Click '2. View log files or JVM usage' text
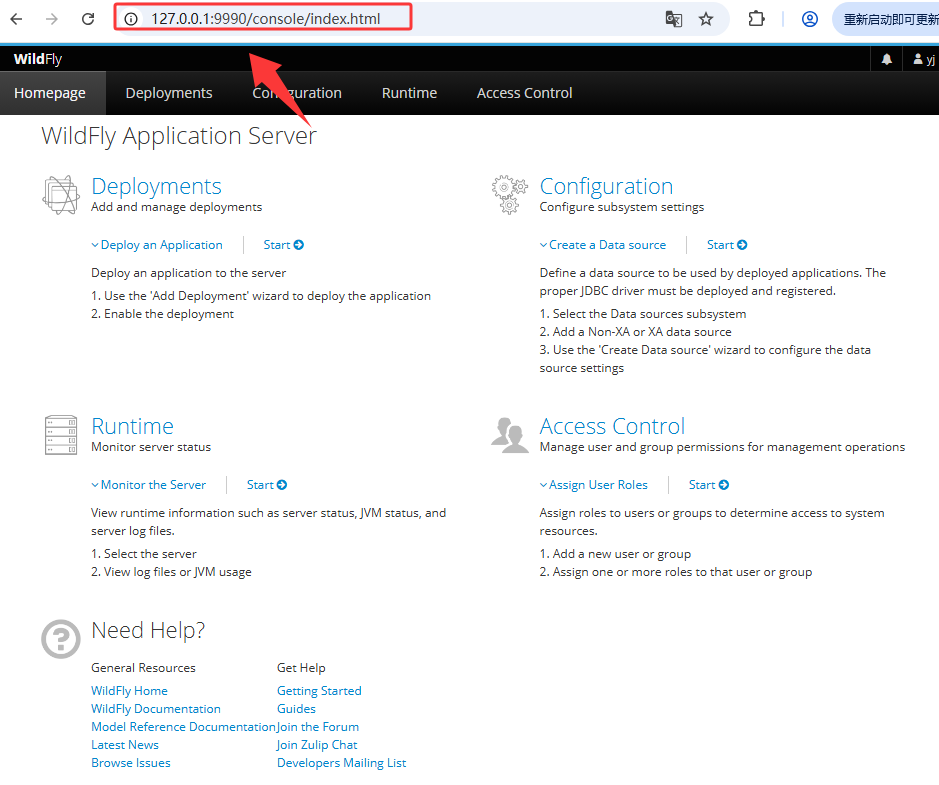 tap(171, 572)
